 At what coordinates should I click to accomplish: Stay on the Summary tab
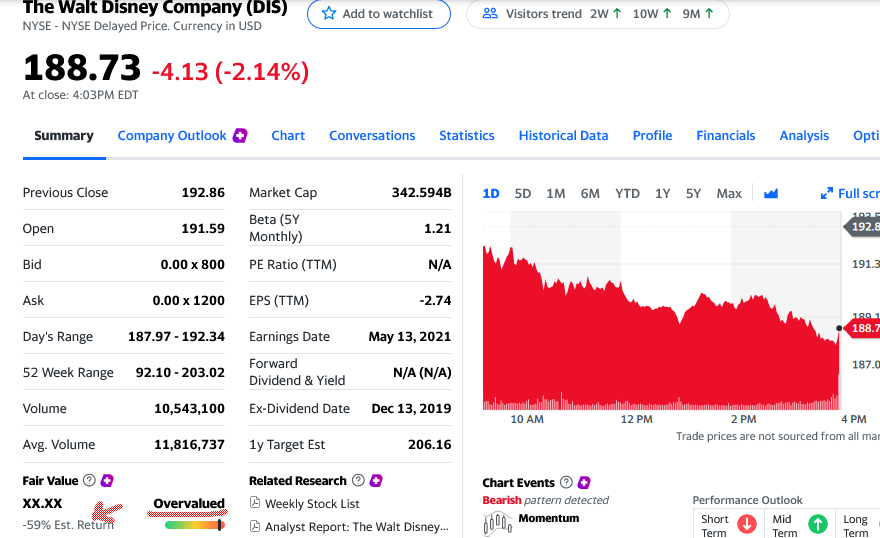(x=64, y=136)
